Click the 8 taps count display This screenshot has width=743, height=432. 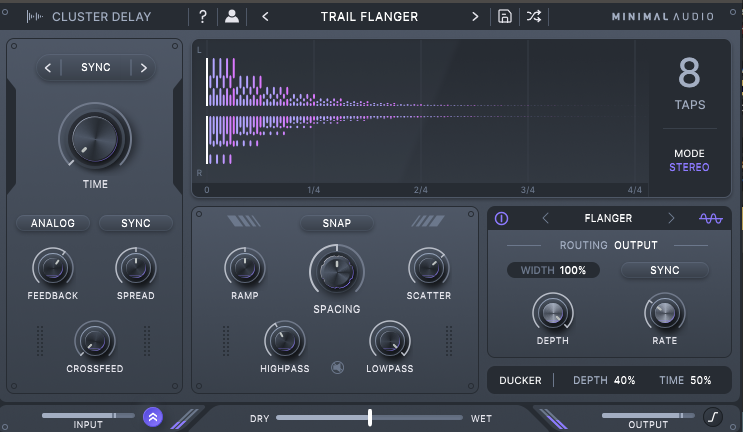(x=689, y=75)
